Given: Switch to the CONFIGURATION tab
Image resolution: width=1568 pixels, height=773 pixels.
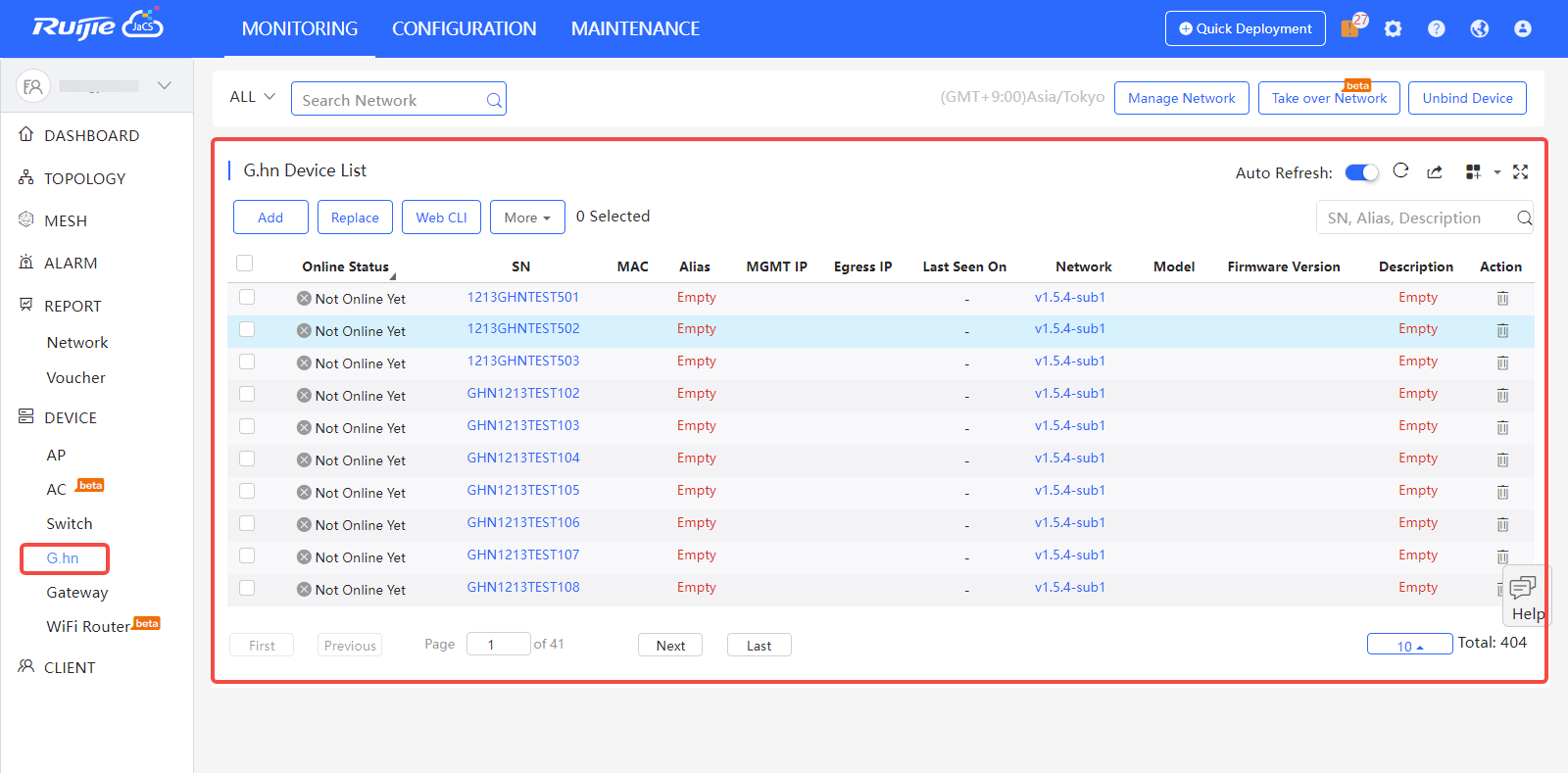Looking at the screenshot, I should click(x=464, y=29).
